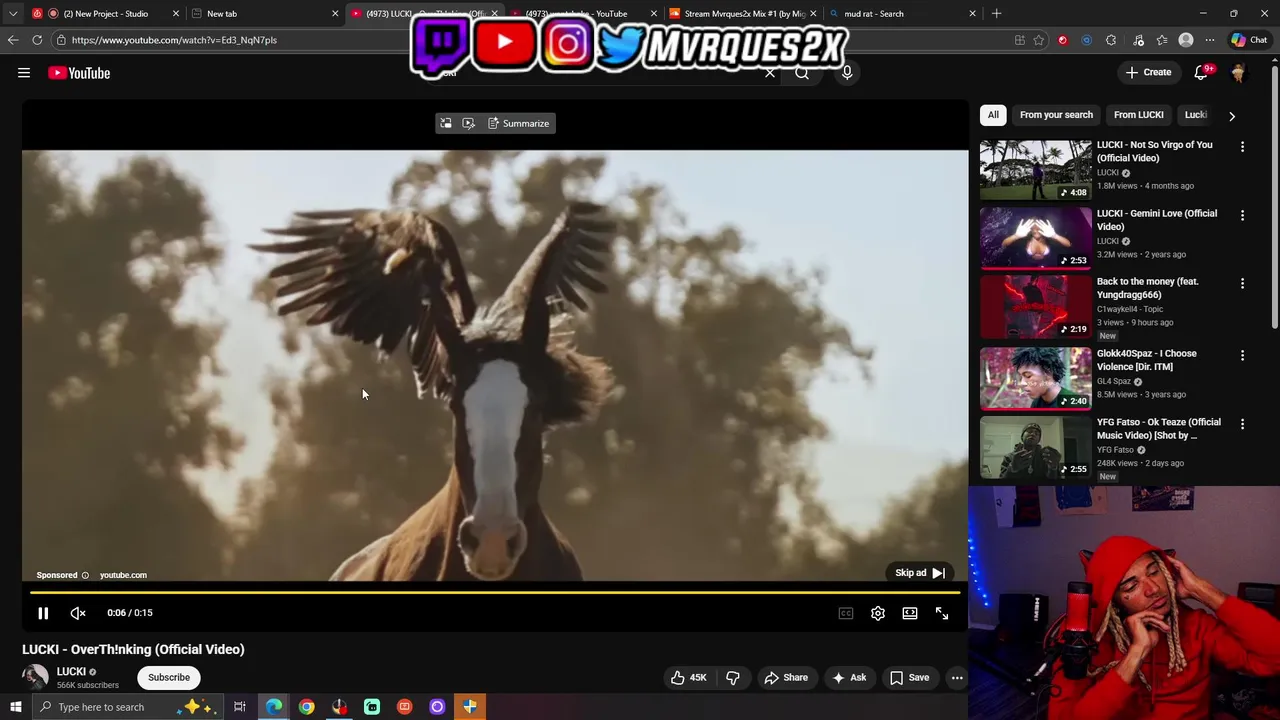Open options menu for Back to the money
Screen dimensions: 1280x720
point(1242,284)
